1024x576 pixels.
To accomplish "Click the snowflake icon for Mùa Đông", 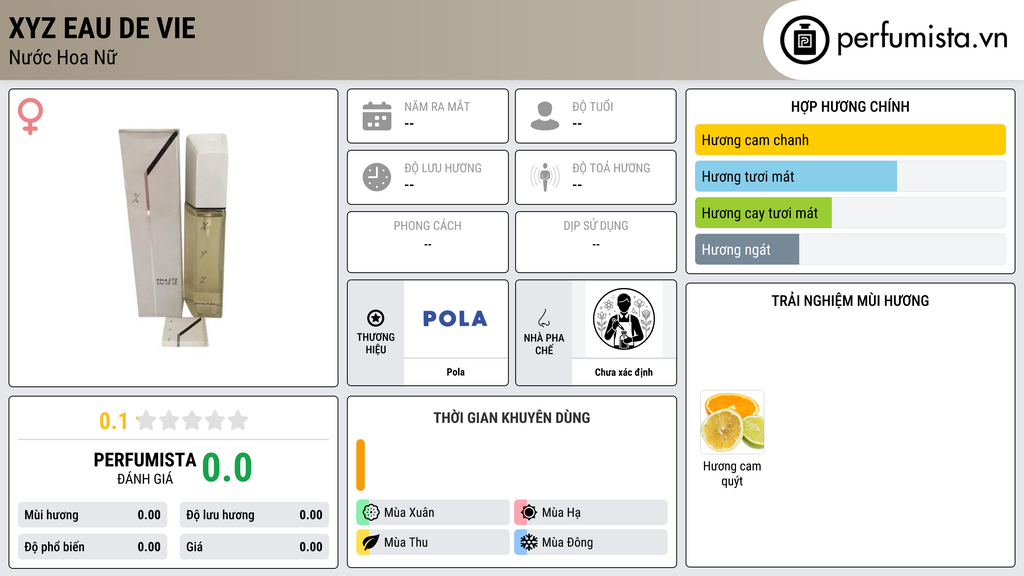I will (529, 542).
